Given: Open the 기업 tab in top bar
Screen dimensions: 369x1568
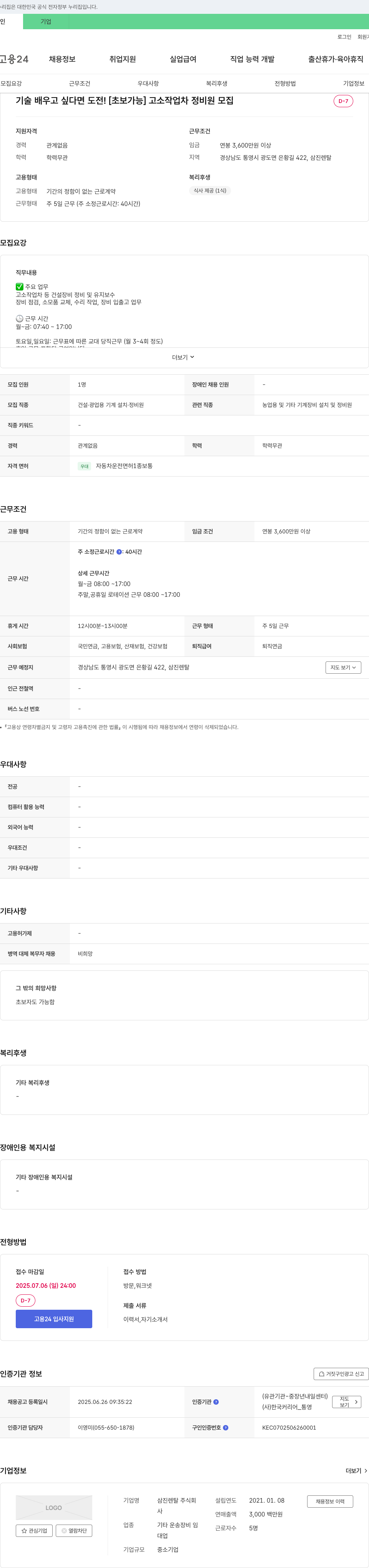Looking at the screenshot, I should (x=46, y=21).
